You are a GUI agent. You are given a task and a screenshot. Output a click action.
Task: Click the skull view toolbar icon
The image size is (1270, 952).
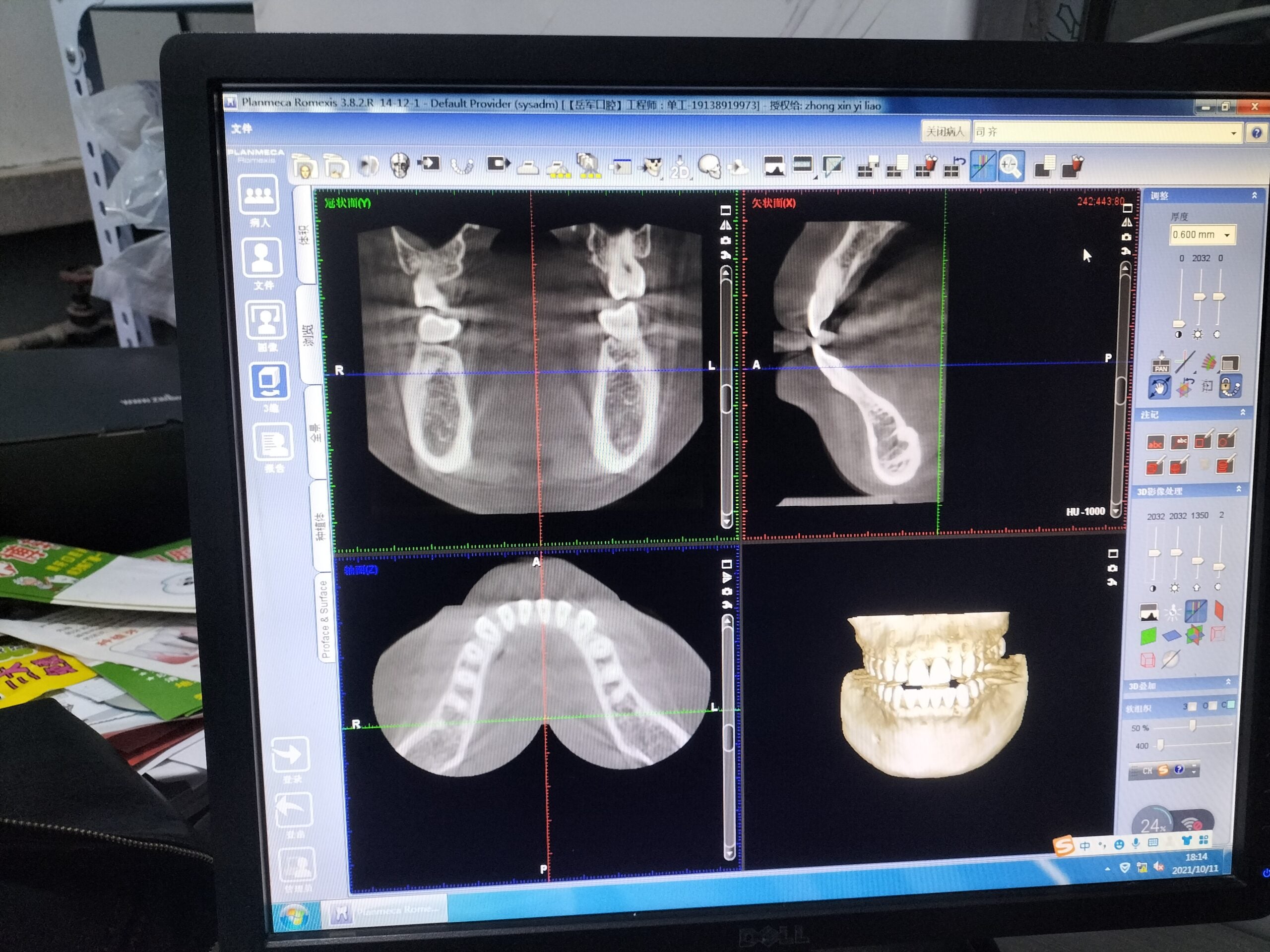click(399, 166)
